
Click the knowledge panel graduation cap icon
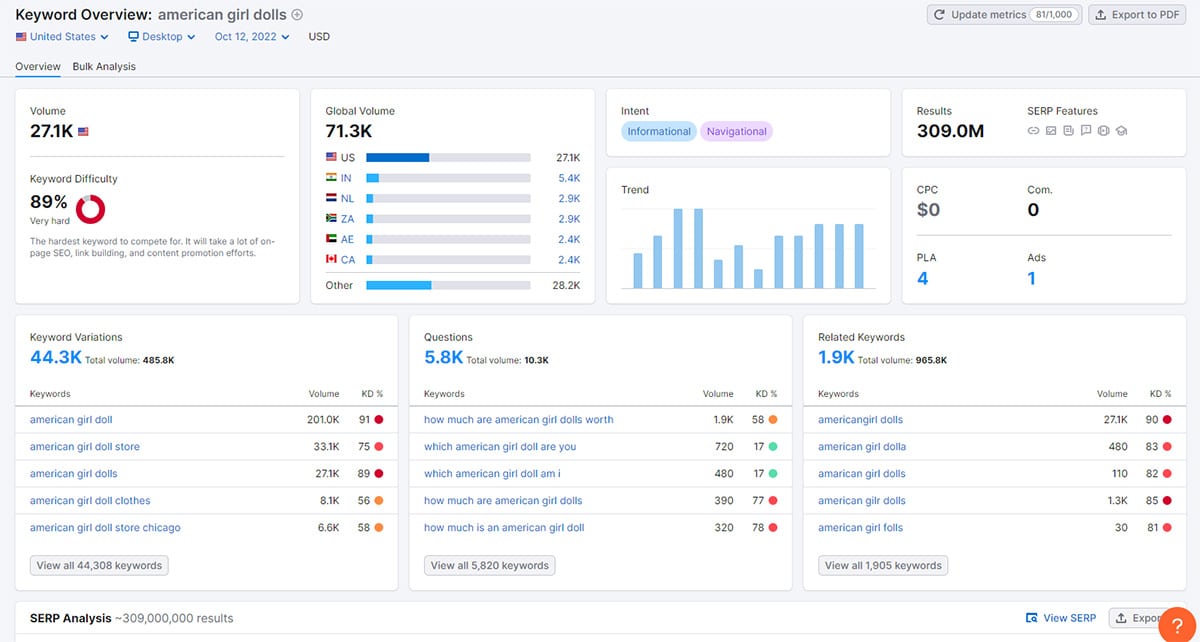1121,131
